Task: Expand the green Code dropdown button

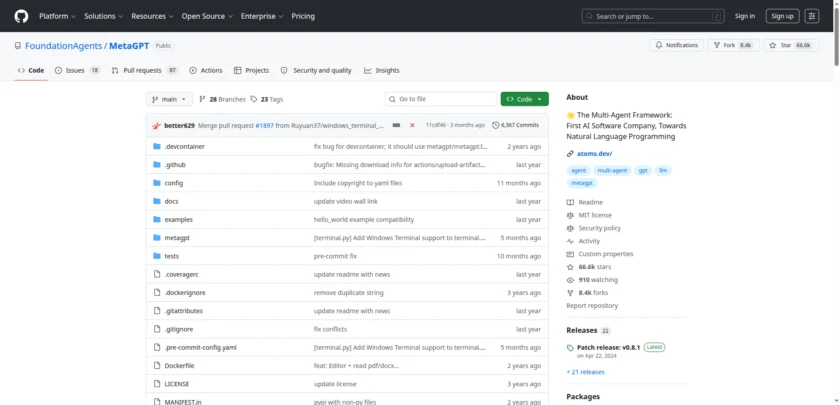Action: point(524,99)
